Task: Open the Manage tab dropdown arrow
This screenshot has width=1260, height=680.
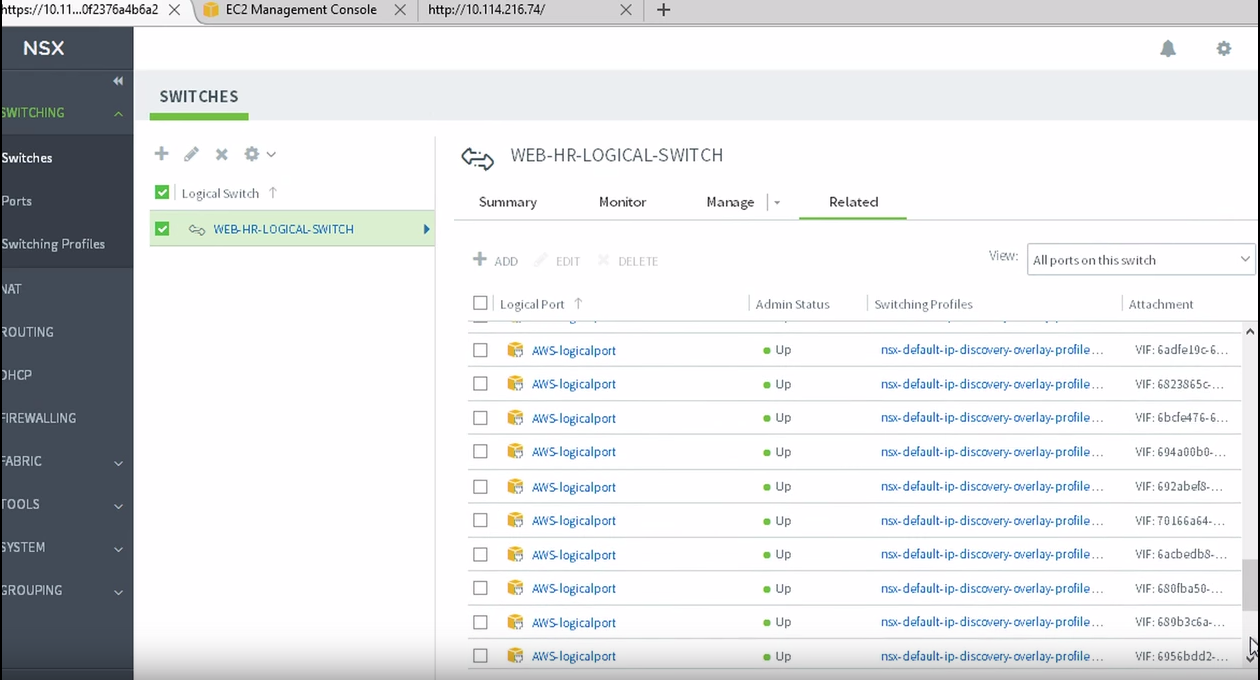Action: [x=776, y=203]
